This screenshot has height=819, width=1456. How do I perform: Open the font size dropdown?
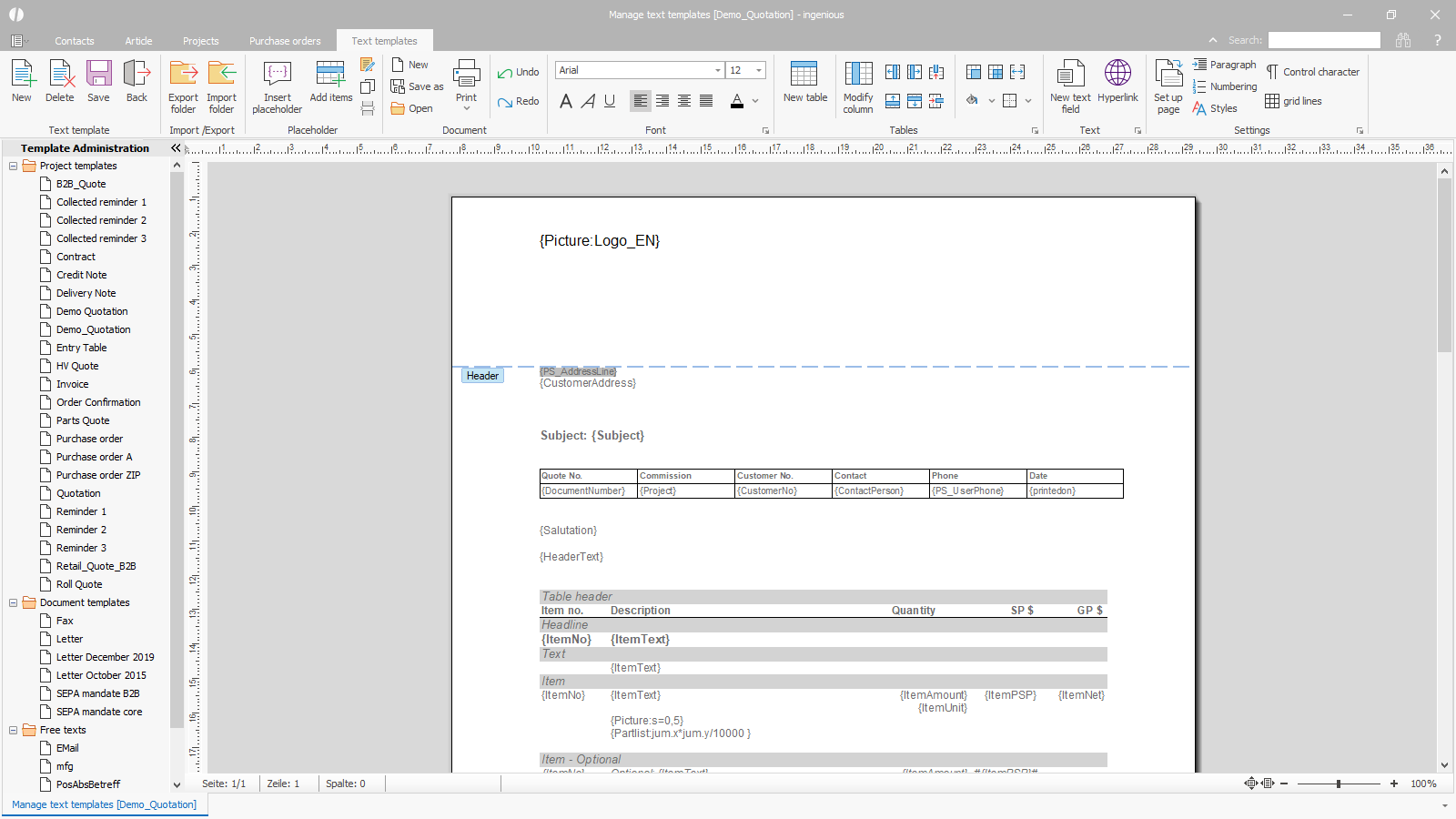[x=758, y=70]
